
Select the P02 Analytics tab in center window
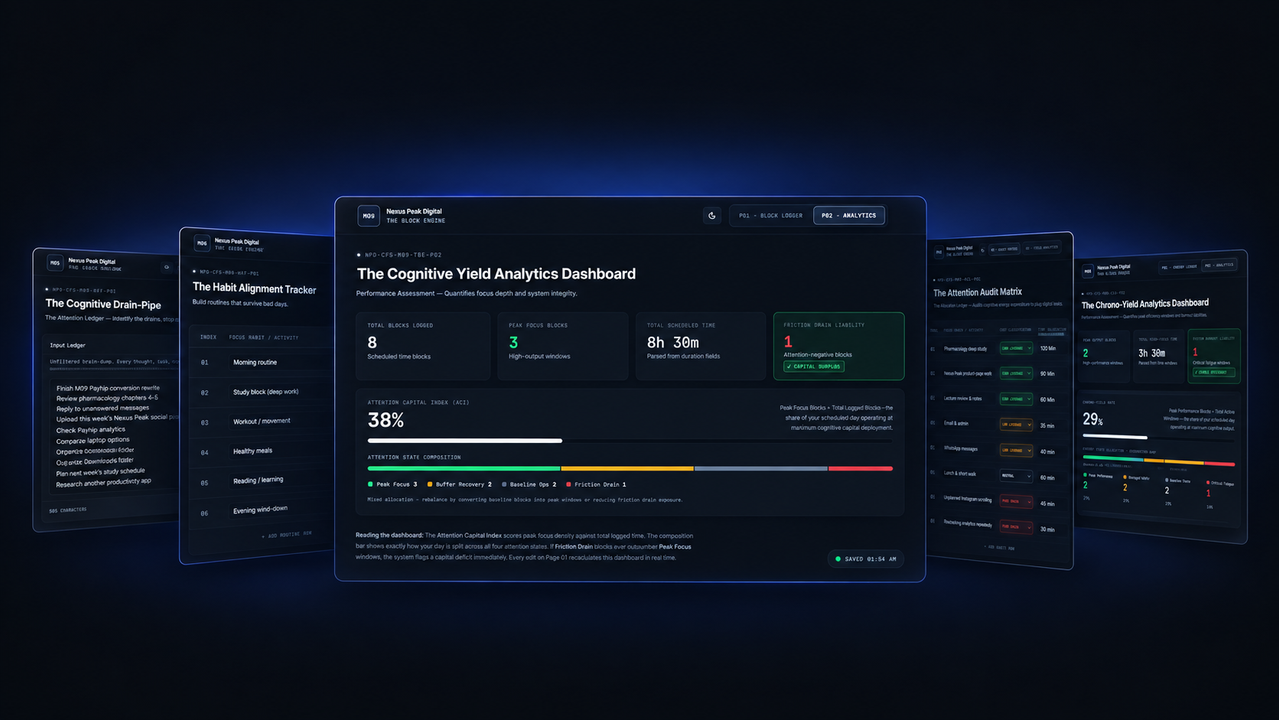[848, 215]
